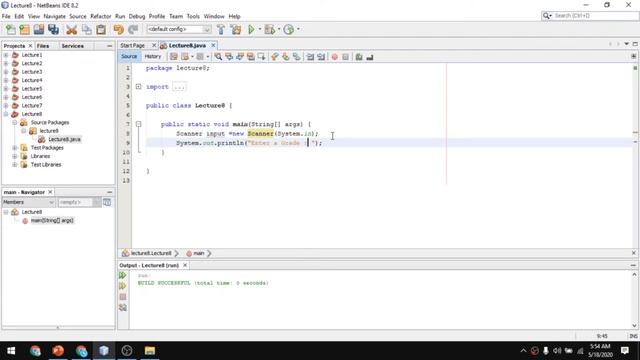Click the Stop square icon in the Output panel
Screen dimensions: 640x360
123,297
